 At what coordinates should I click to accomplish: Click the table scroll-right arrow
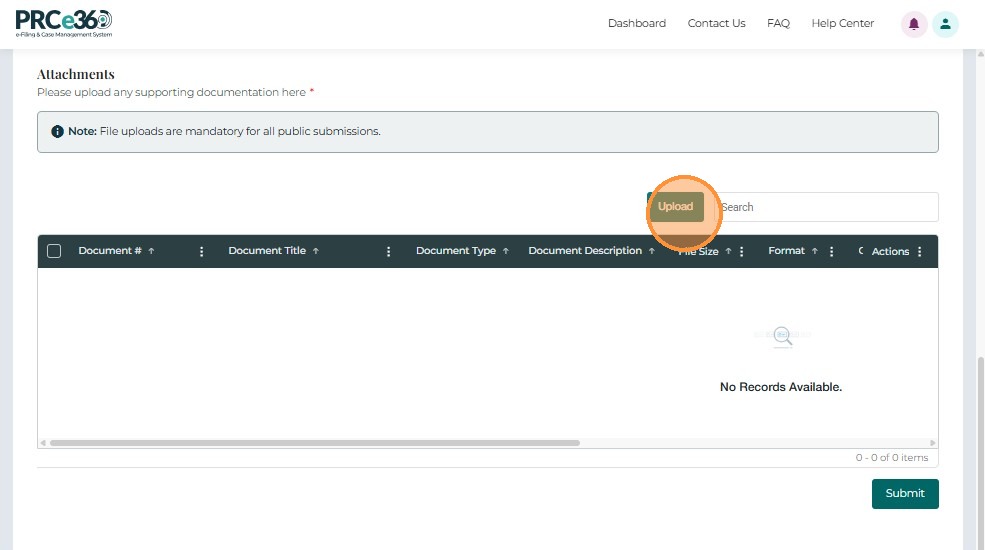933,443
